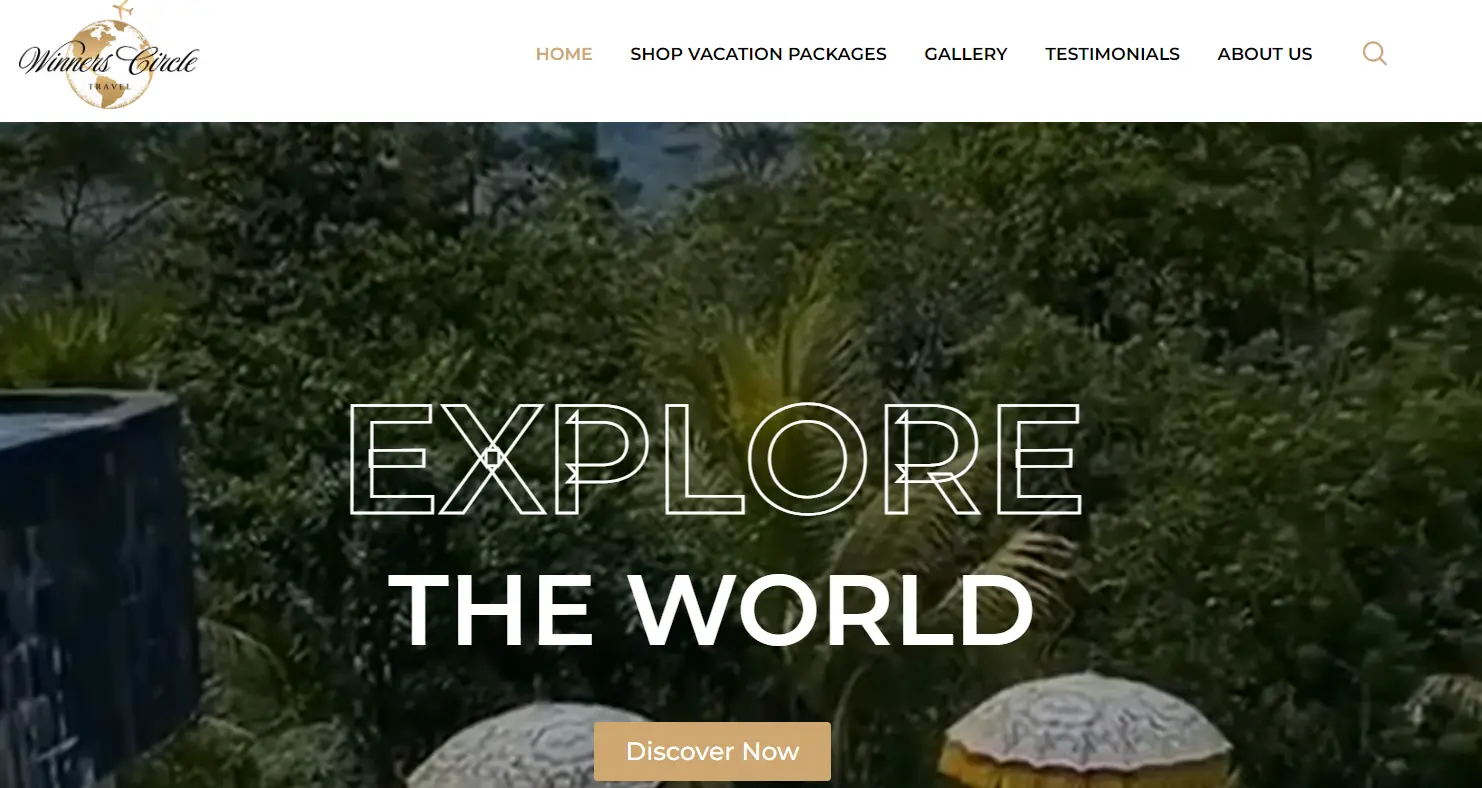Click the right yellow-fringed umbrella
The height and width of the screenshot is (788, 1482).
coord(1084,729)
